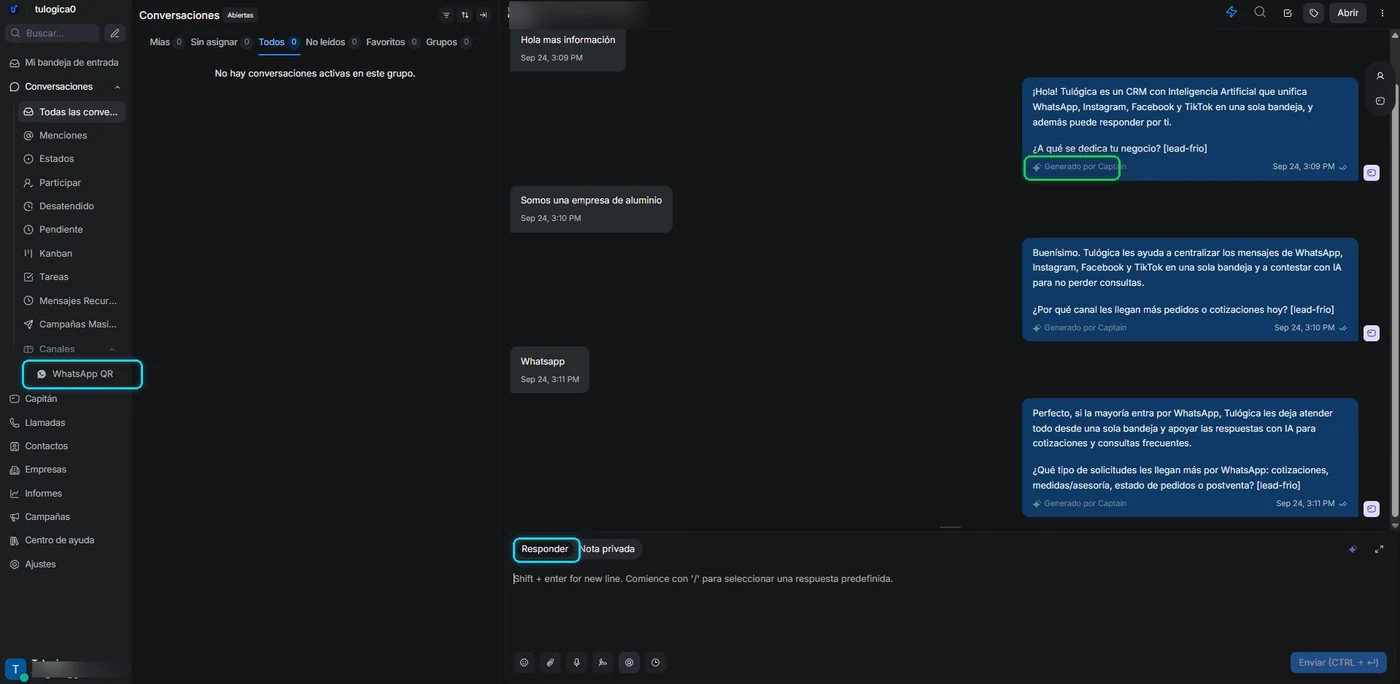1400x684 pixels.
Task: Click the microphone record audio icon
Action: click(x=576, y=662)
